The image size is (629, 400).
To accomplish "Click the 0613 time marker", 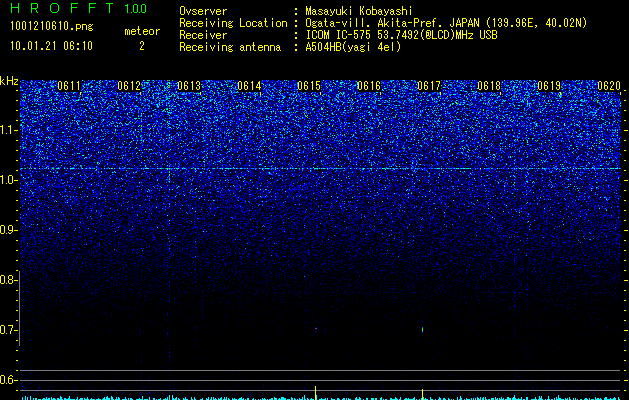I will [x=189, y=86].
